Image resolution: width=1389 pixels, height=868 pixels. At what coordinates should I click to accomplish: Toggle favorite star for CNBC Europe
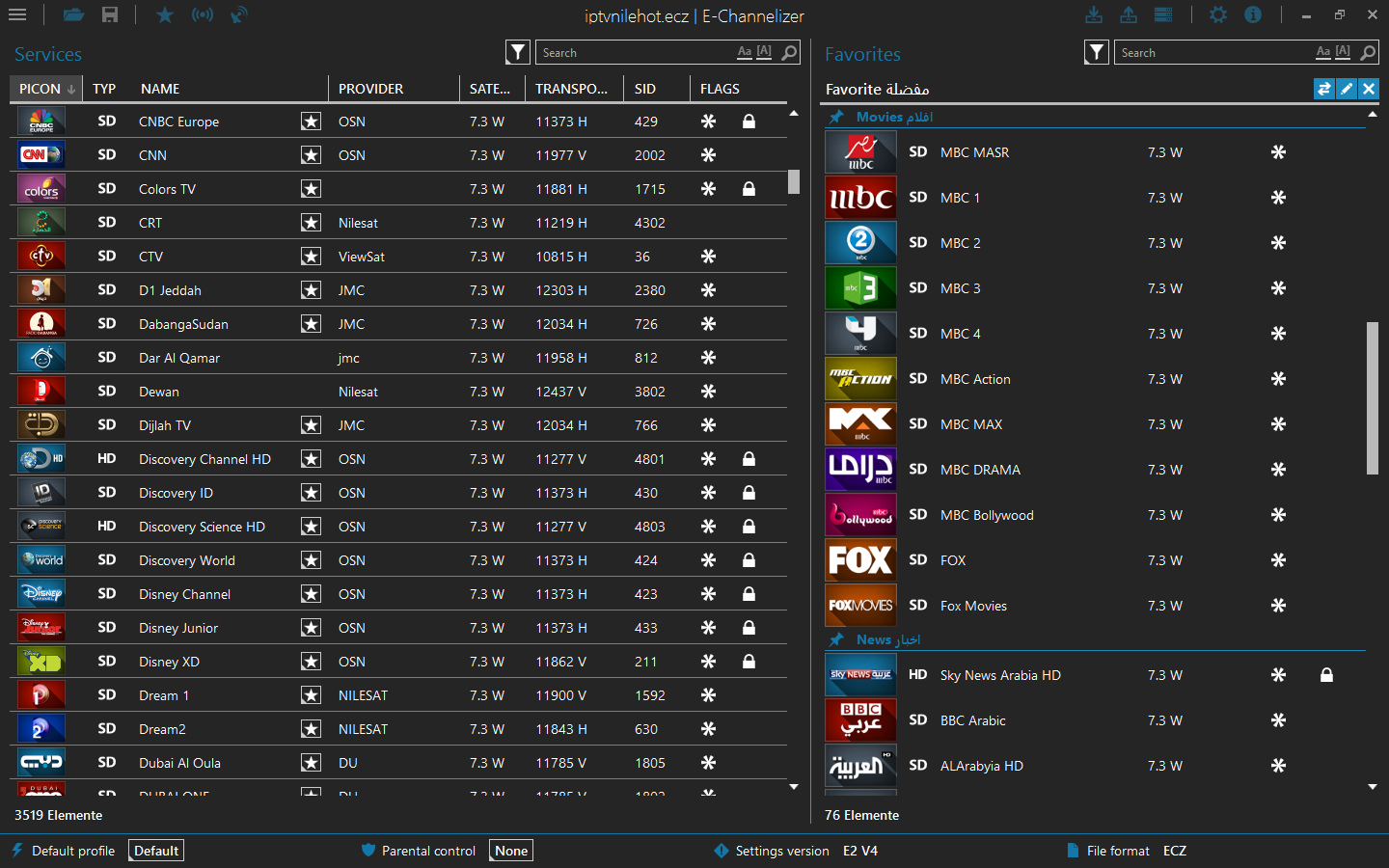(311, 122)
